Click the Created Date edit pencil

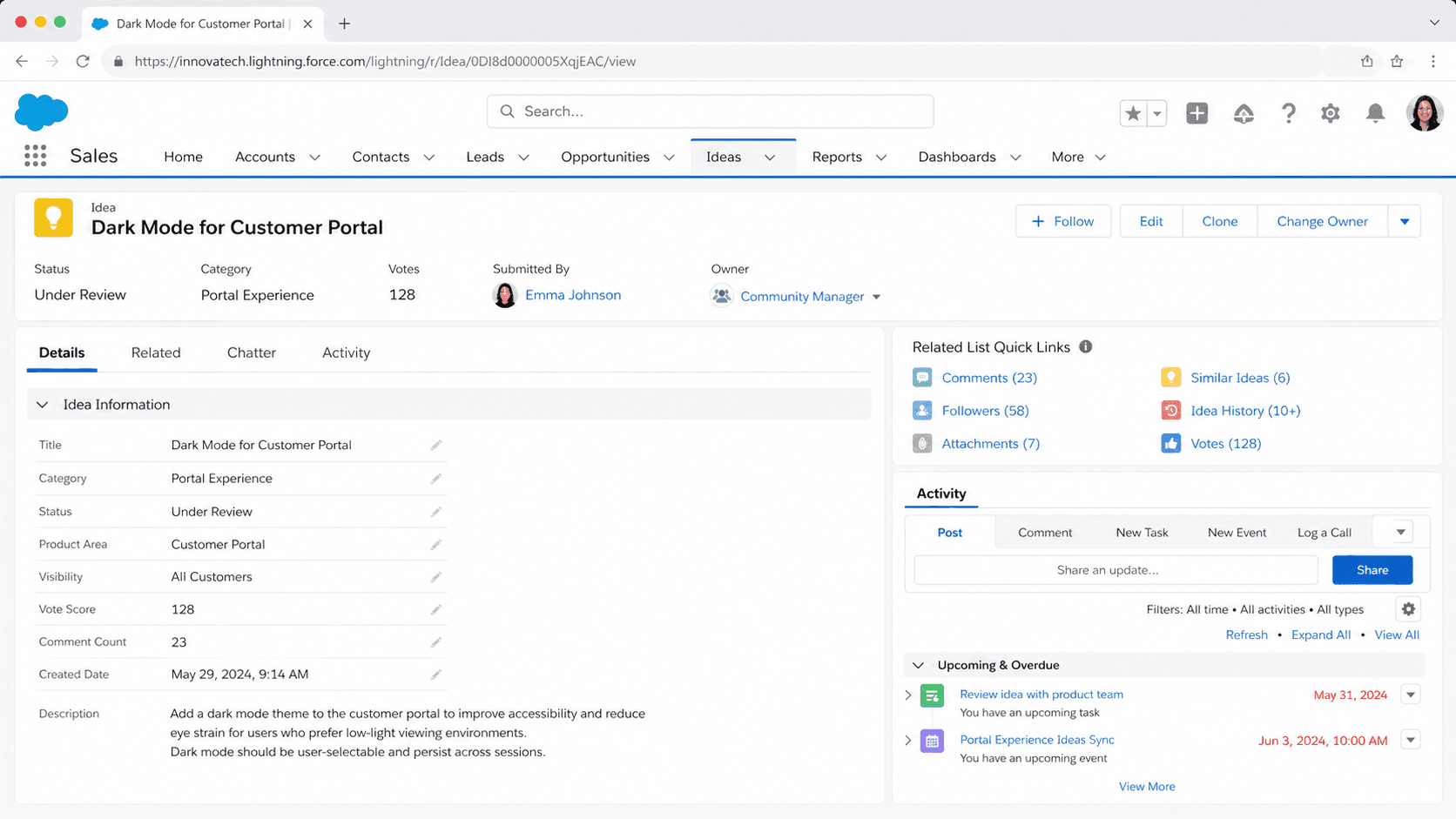(436, 675)
